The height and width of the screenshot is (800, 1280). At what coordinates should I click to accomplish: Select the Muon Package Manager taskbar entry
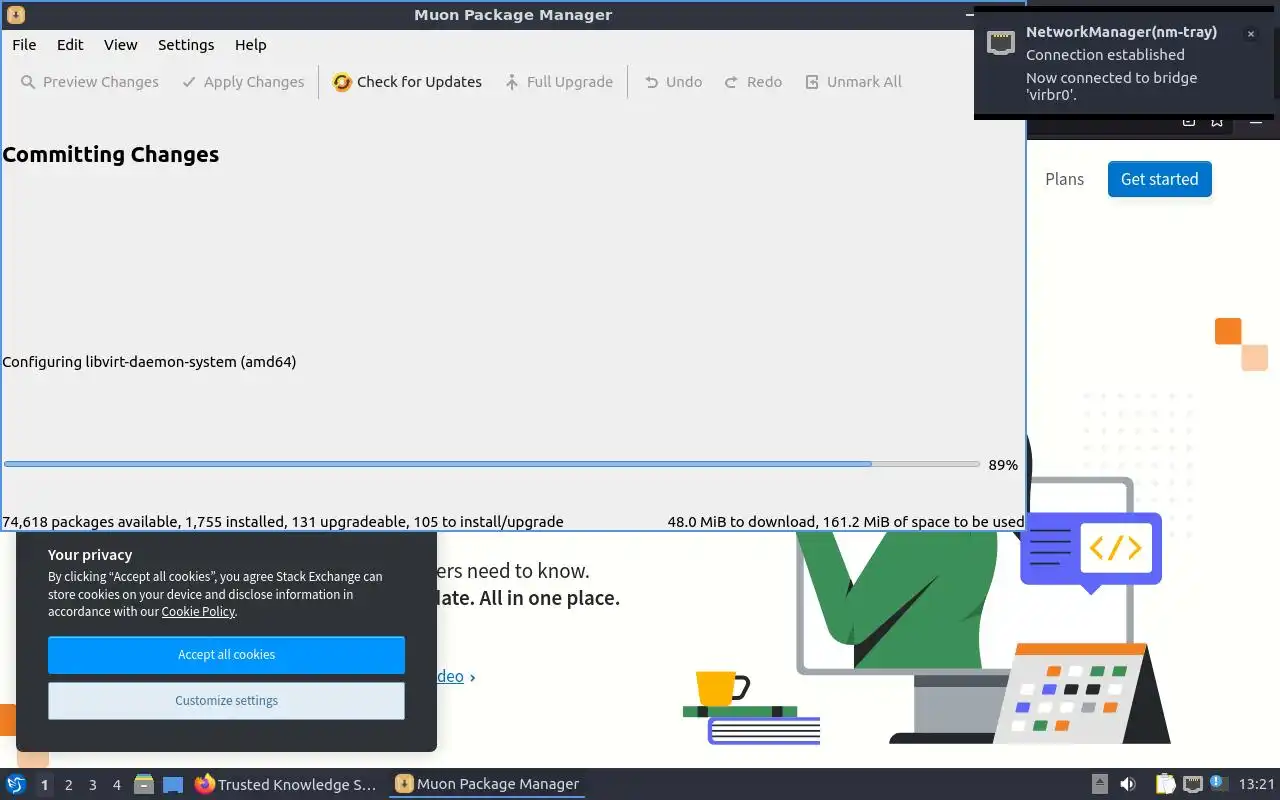coord(488,785)
